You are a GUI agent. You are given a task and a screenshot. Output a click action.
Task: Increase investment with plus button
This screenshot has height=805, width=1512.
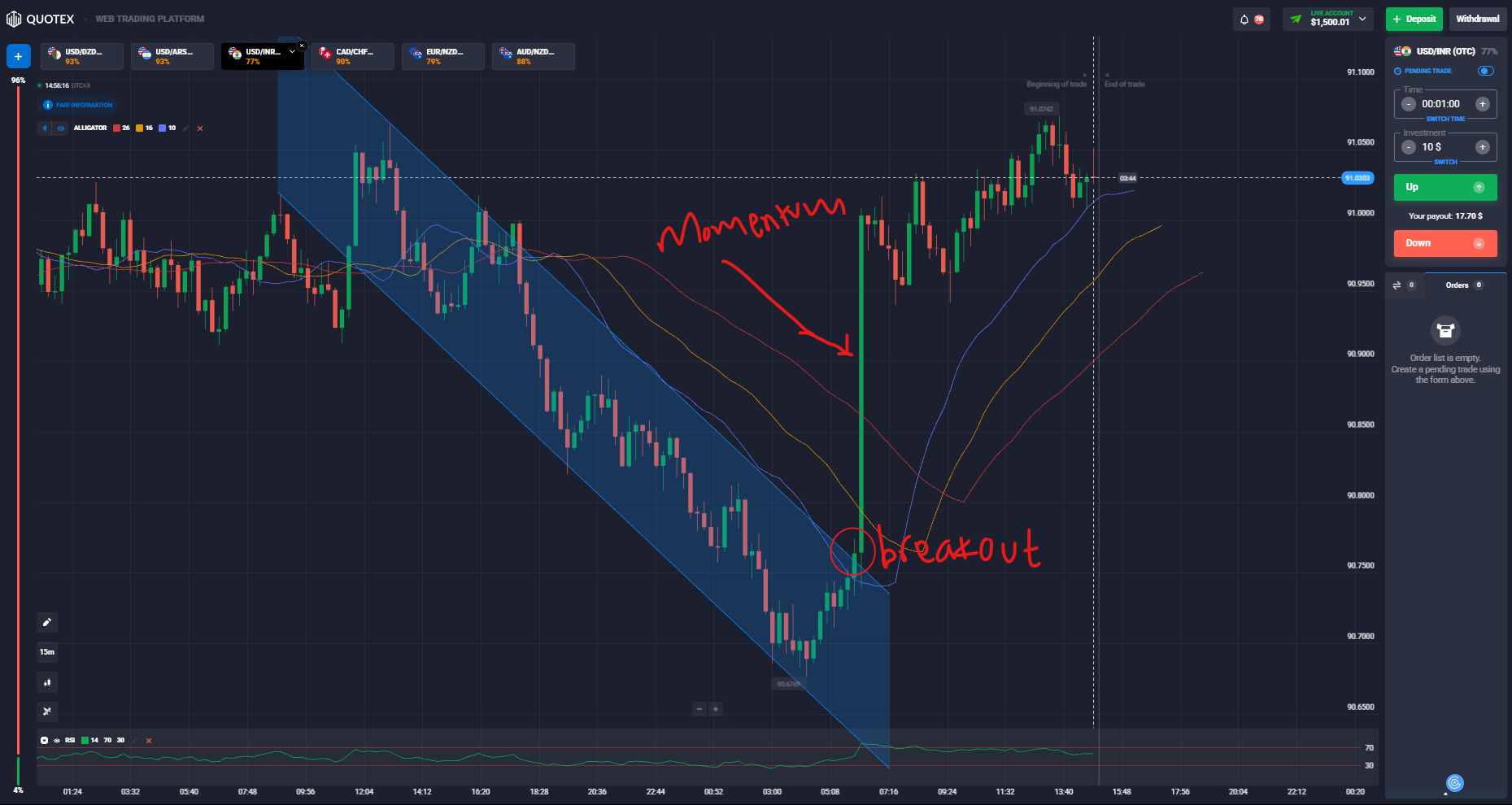tap(1483, 147)
